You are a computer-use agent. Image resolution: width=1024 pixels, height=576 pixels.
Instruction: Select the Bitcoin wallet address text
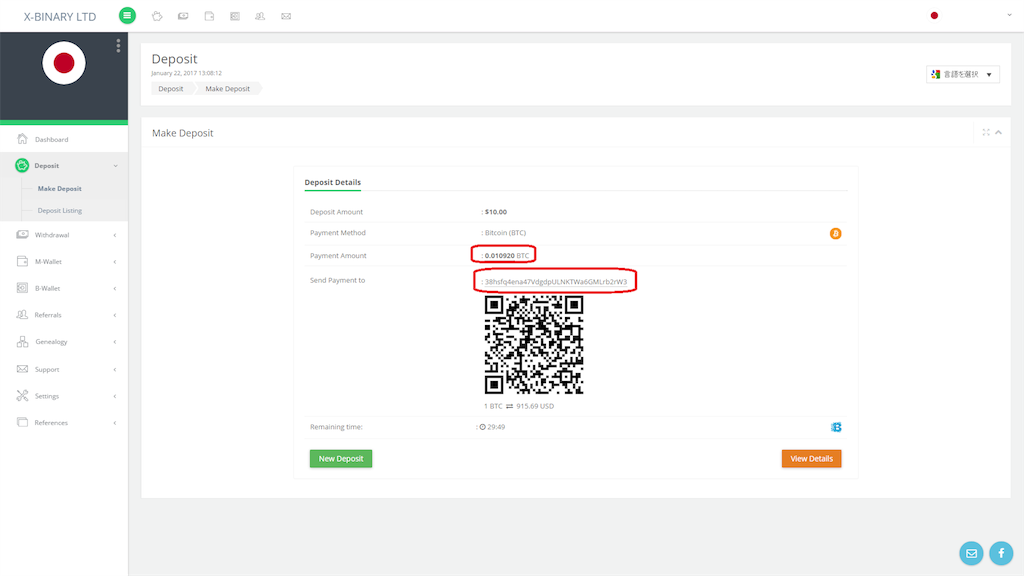[x=556, y=282]
